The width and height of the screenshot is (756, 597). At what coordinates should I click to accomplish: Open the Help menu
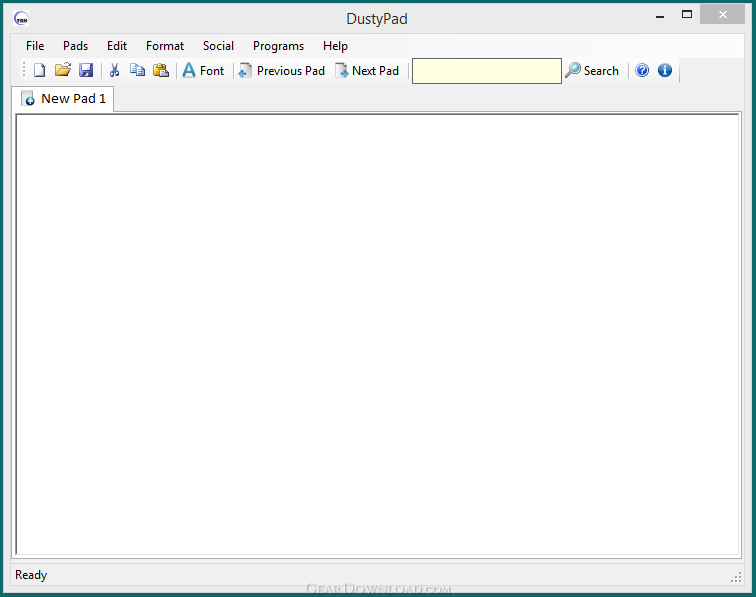(335, 46)
